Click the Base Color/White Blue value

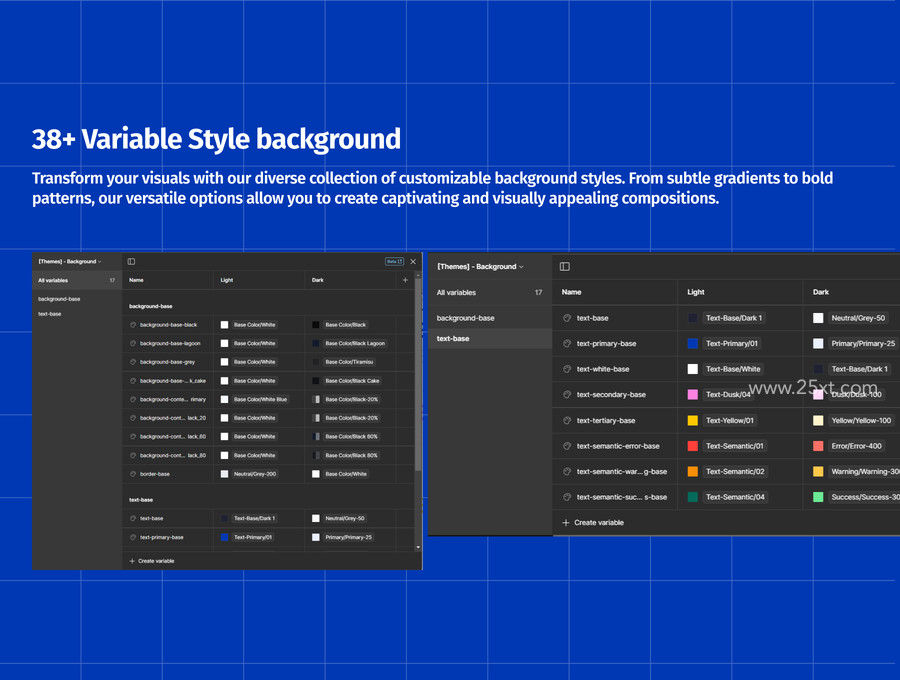[260, 399]
